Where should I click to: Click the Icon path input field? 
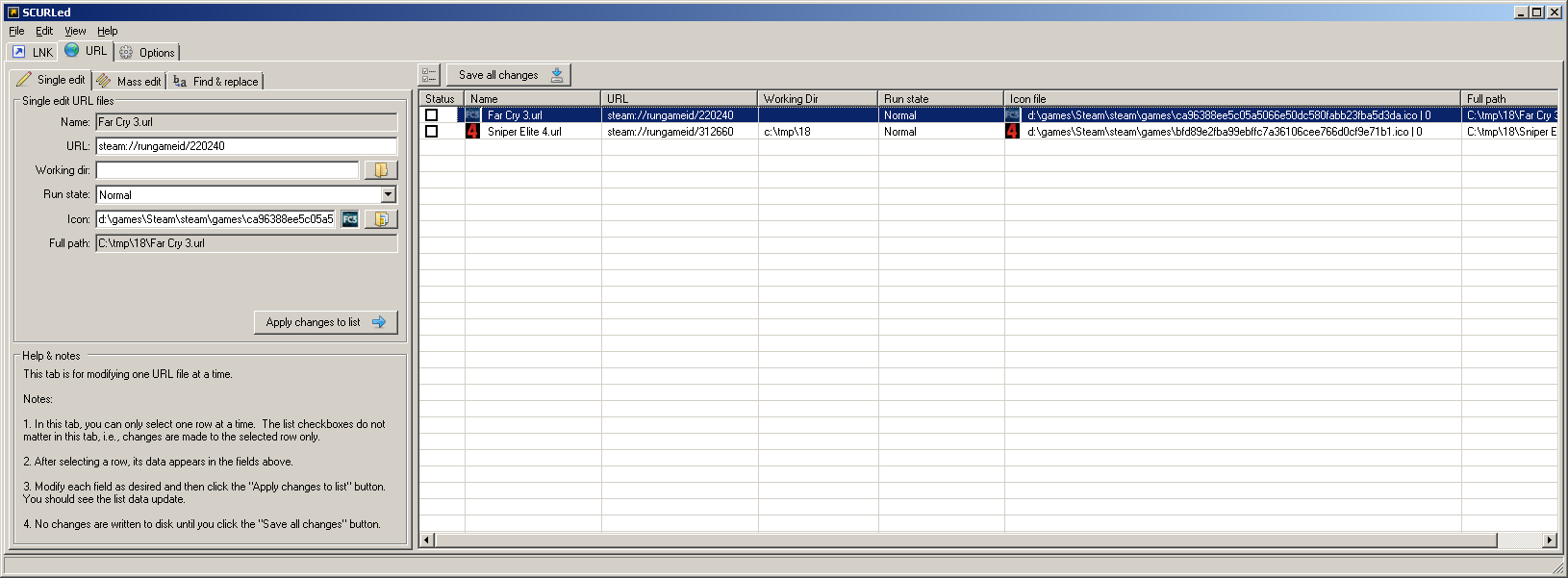pyautogui.click(x=215, y=219)
